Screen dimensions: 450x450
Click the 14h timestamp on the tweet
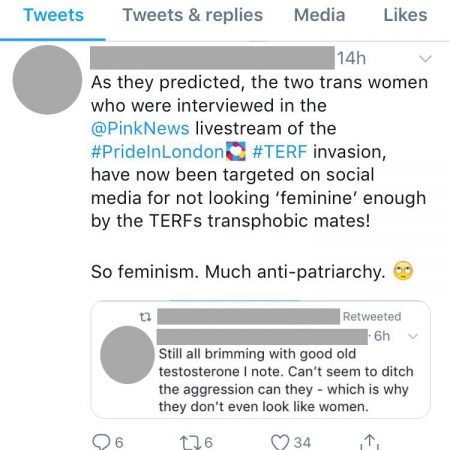pos(351,58)
